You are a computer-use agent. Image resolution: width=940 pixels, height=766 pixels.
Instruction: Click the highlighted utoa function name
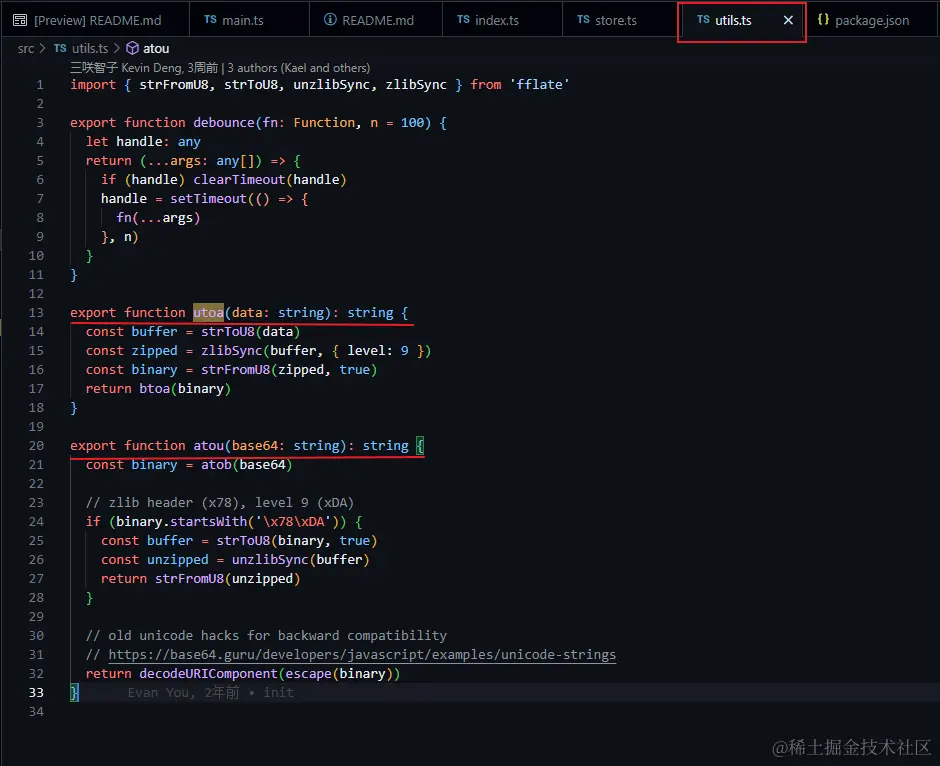click(x=208, y=312)
